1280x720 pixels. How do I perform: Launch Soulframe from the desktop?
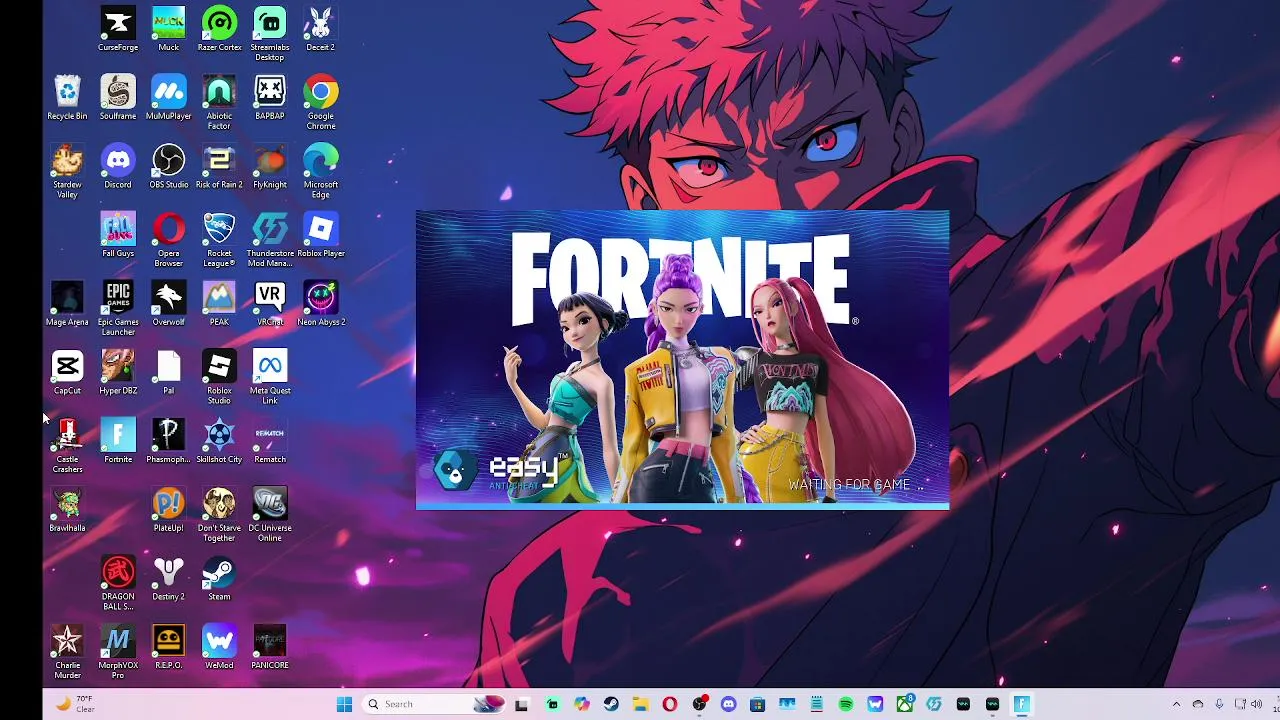coord(118,98)
